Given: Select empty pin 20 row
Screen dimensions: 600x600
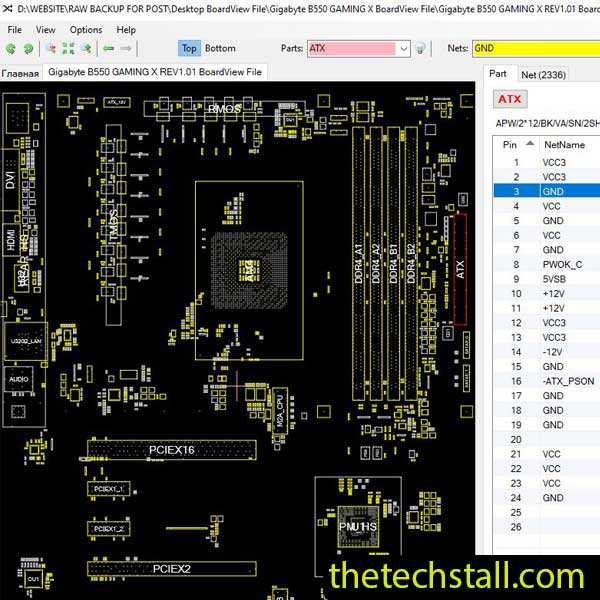Looking at the screenshot, I should tap(547, 439).
